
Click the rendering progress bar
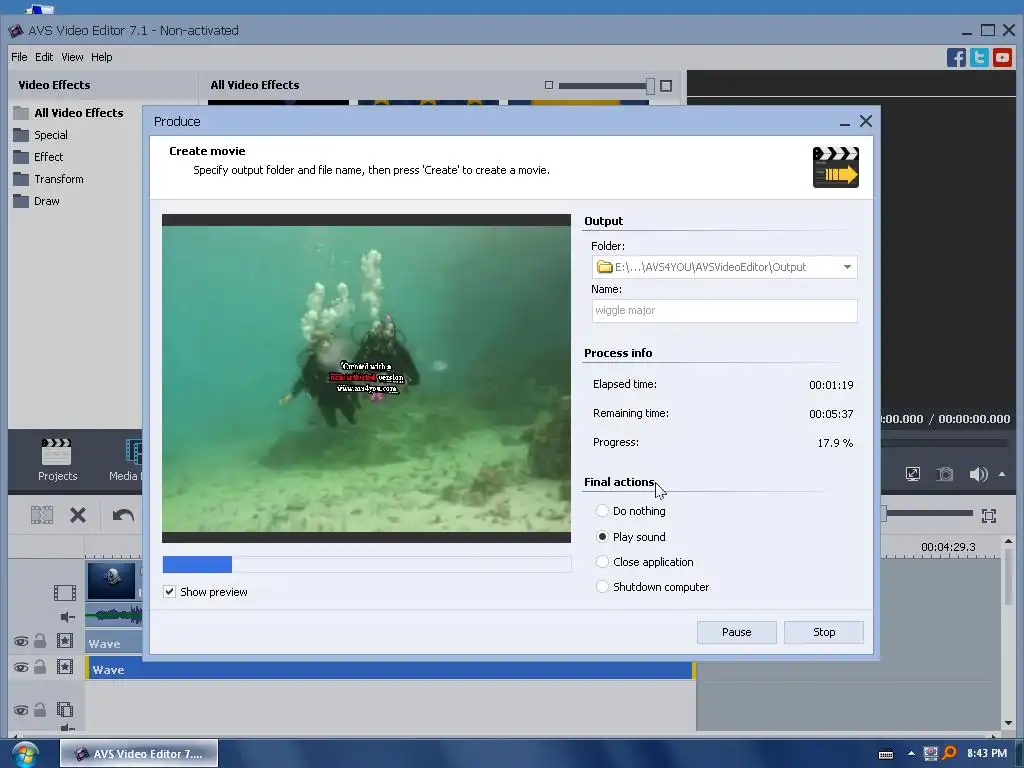[x=366, y=564]
